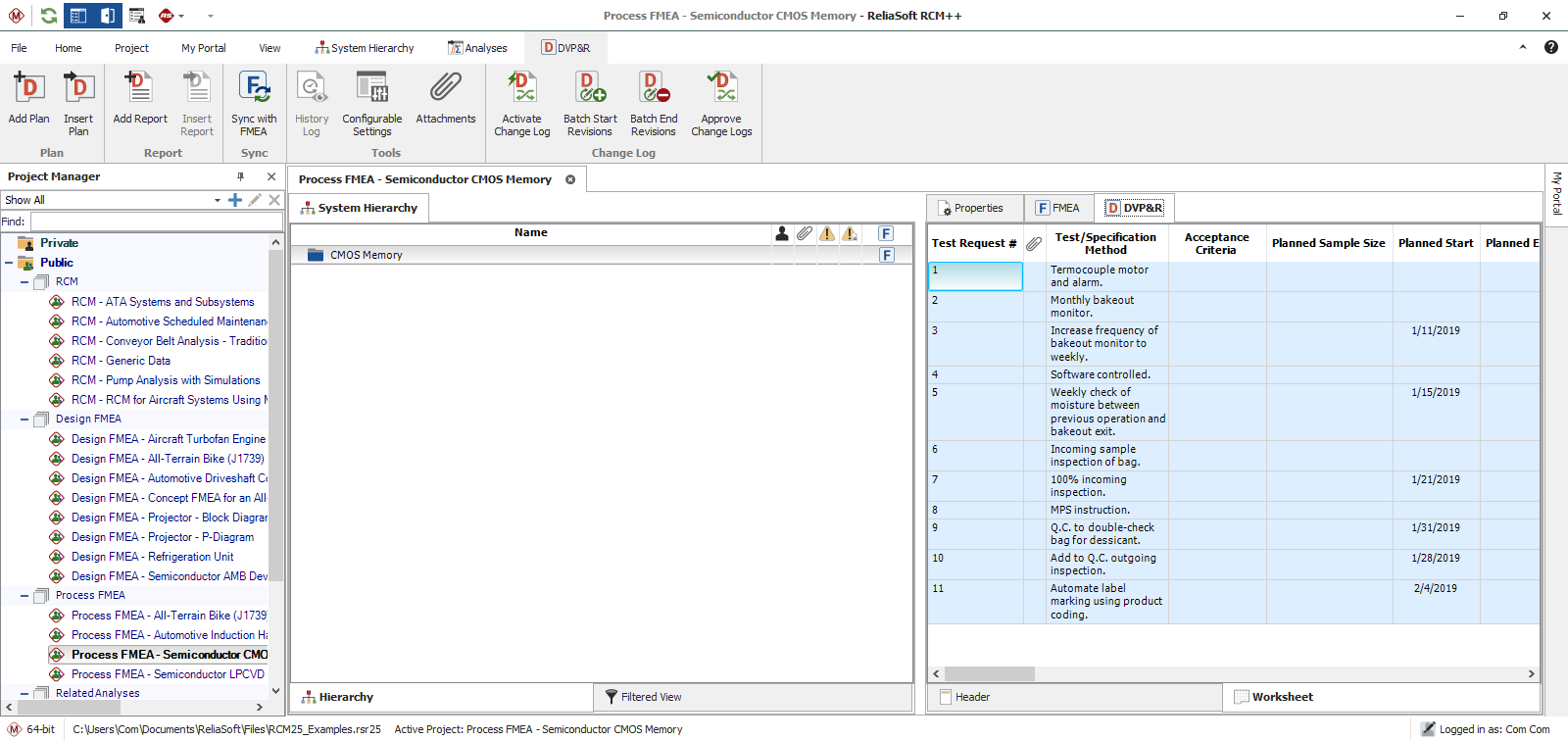Switch to the Analyses ribbon tab

(478, 48)
